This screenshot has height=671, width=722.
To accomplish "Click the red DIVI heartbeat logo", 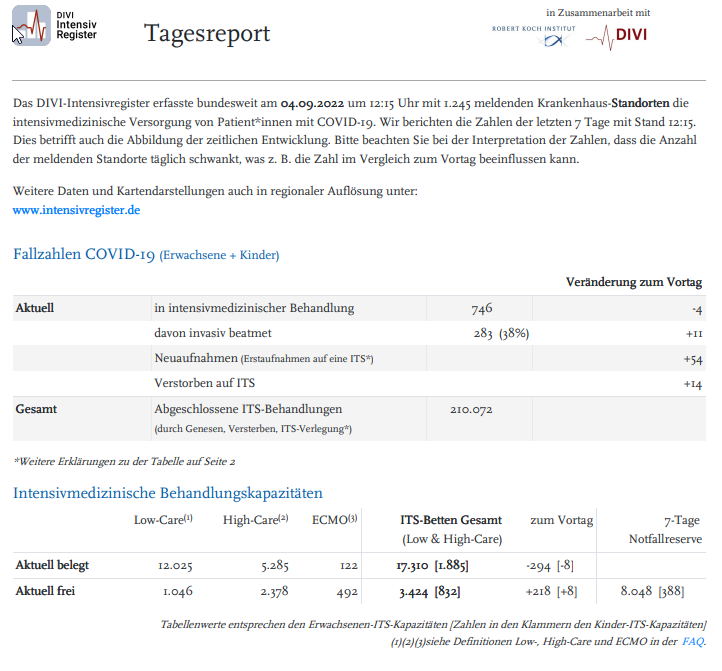I will [616, 36].
